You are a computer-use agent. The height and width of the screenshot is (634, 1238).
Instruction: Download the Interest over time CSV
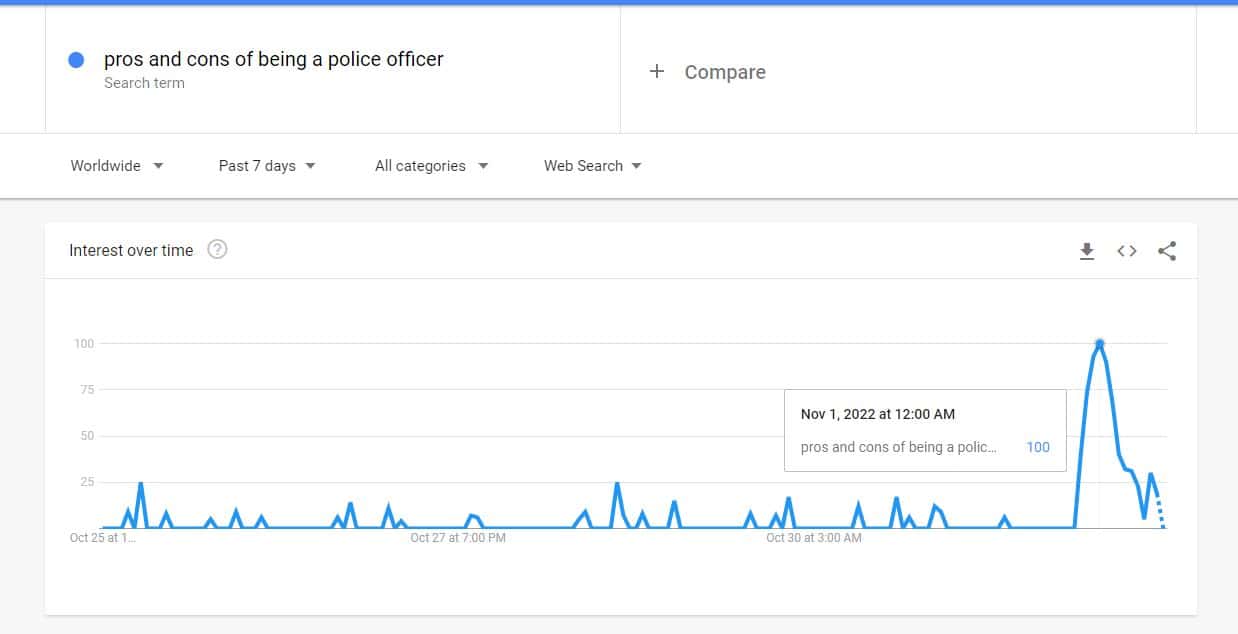pos(1087,251)
